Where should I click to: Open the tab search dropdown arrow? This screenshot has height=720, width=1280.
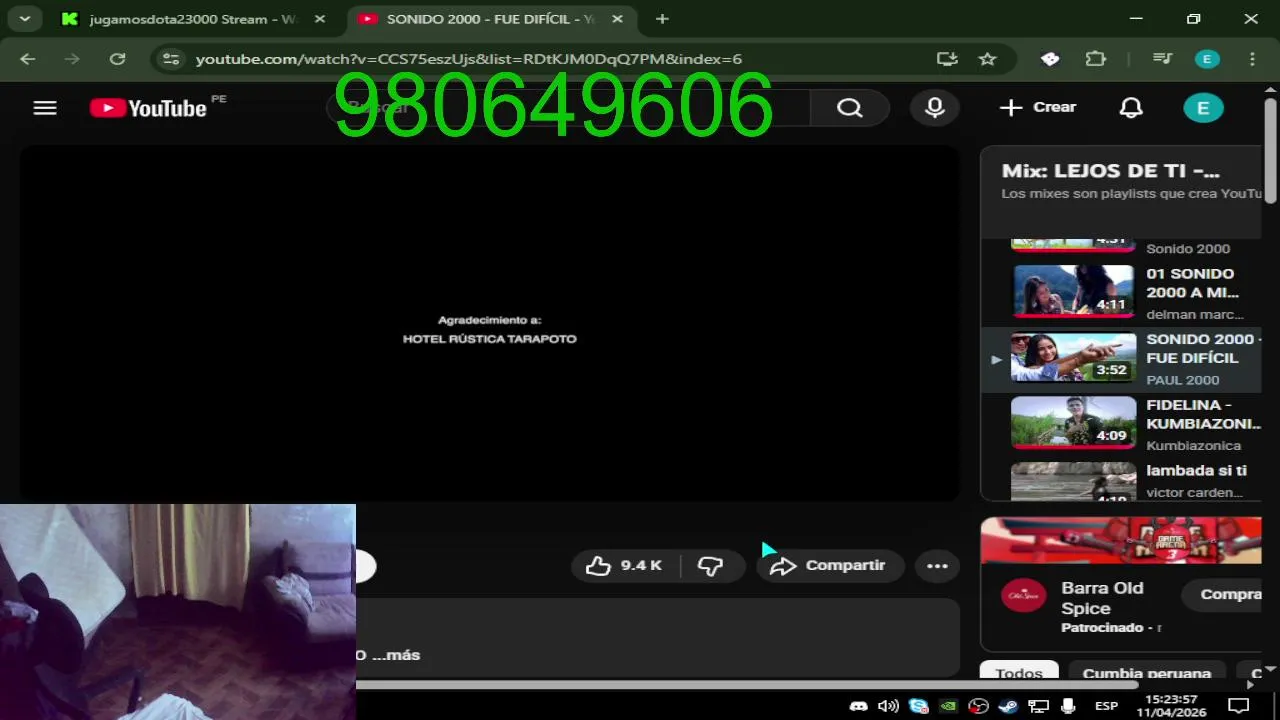tap(24, 18)
